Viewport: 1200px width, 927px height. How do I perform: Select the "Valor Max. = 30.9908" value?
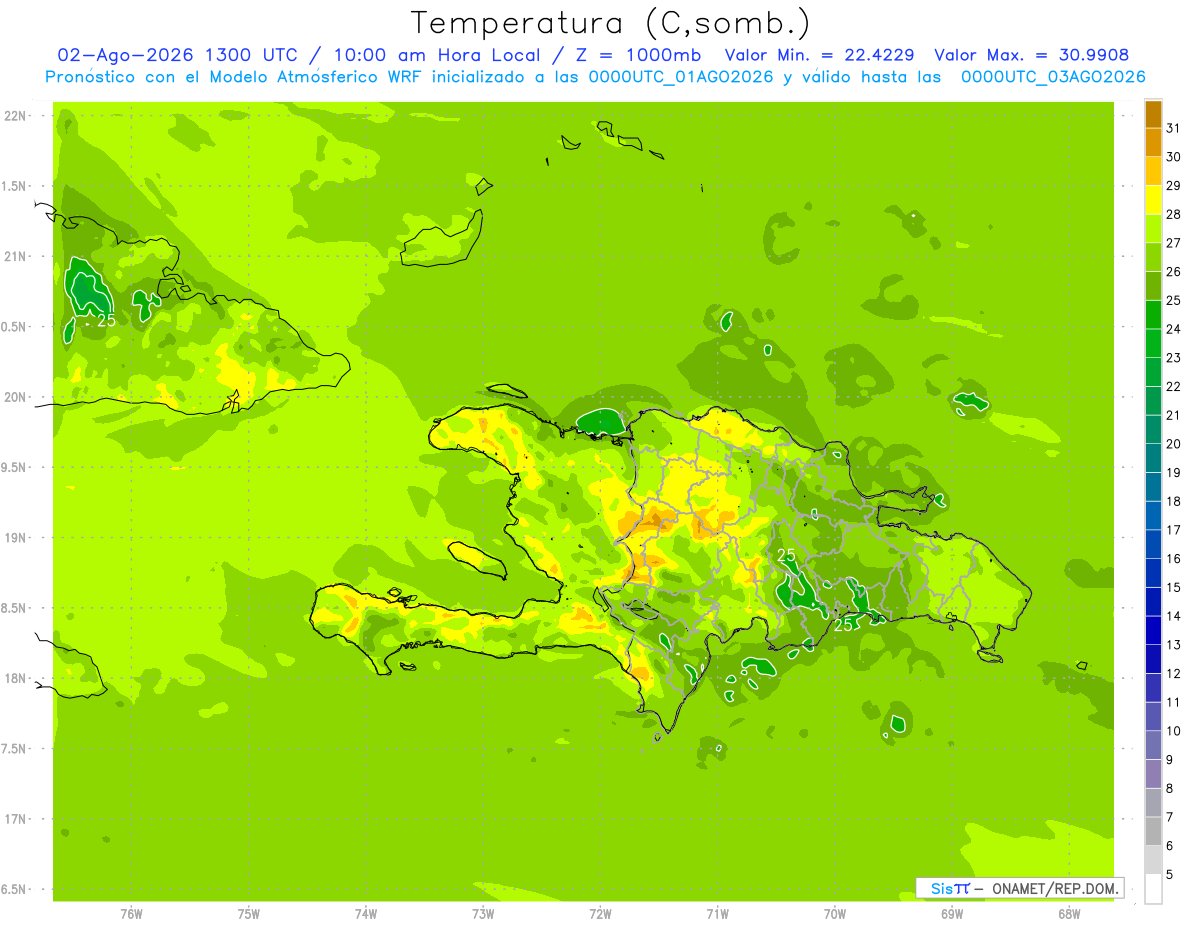(x=1032, y=55)
